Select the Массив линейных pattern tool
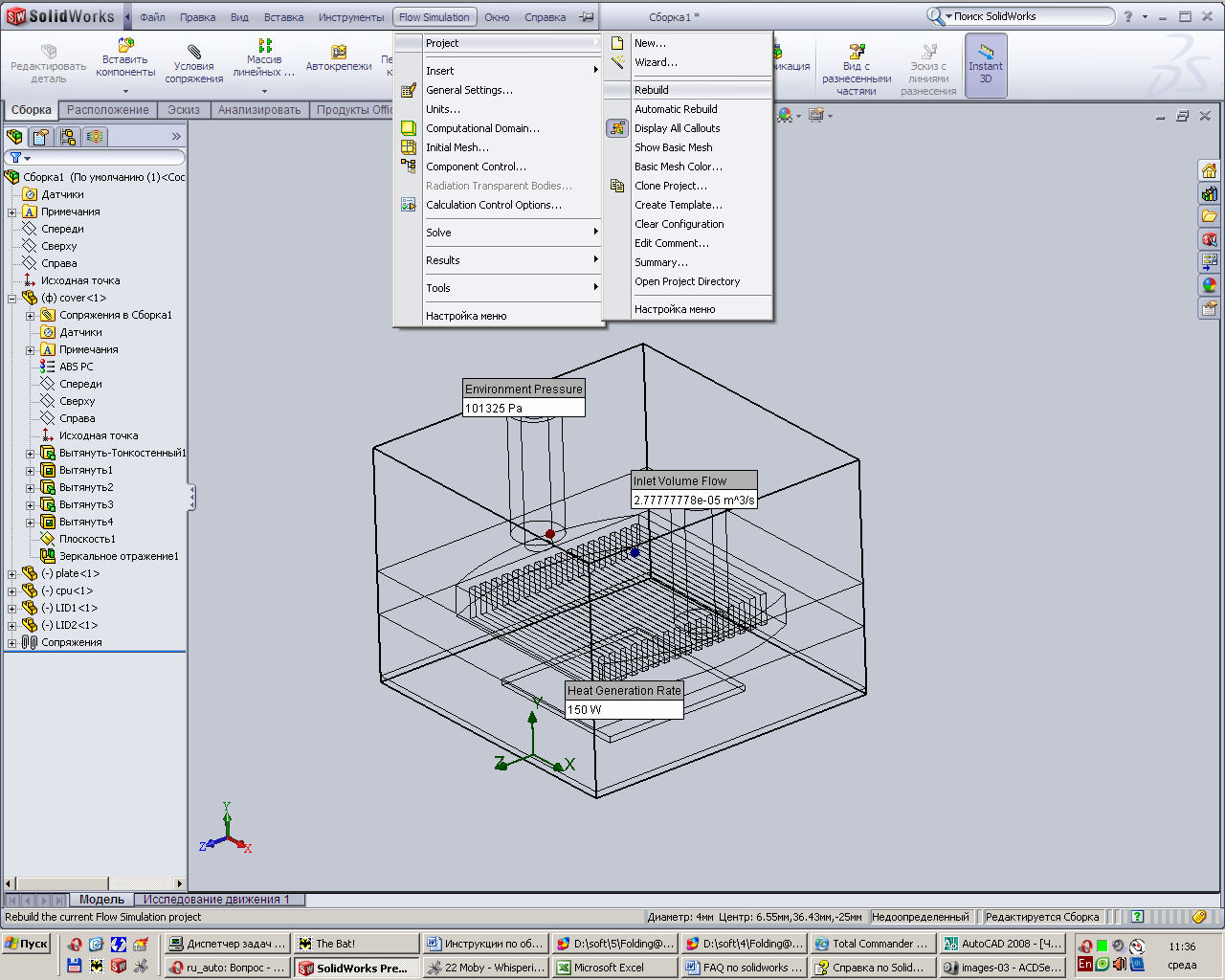1225x980 pixels. point(264,45)
